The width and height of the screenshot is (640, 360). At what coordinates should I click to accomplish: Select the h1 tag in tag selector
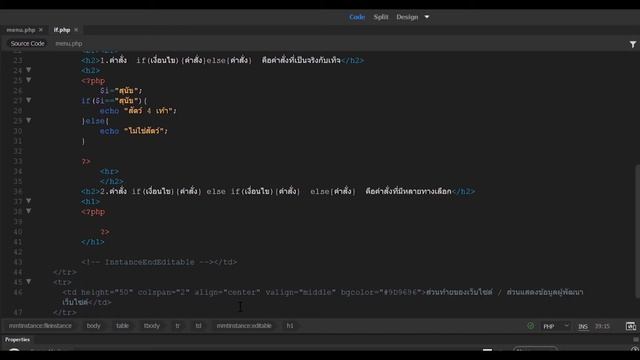click(x=290, y=326)
